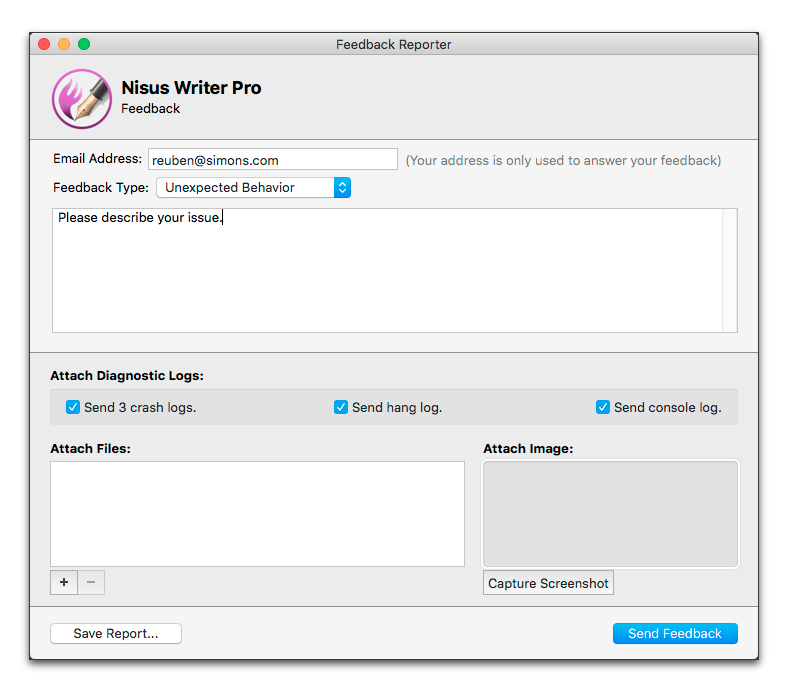
Task: Click the Nisus Writer Pro title text
Action: (x=191, y=88)
